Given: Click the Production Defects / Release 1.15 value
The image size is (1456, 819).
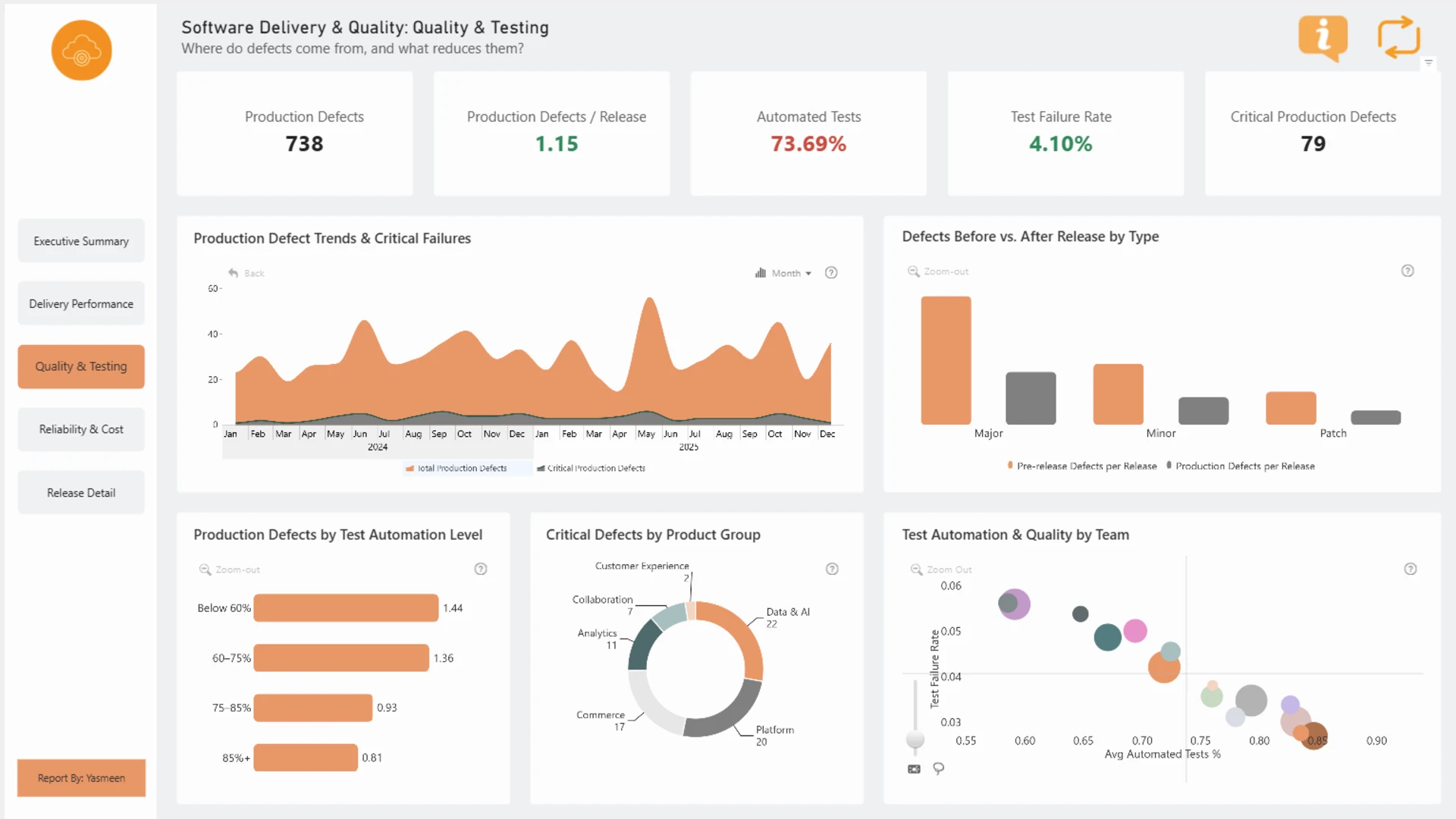Looking at the screenshot, I should click(557, 144).
